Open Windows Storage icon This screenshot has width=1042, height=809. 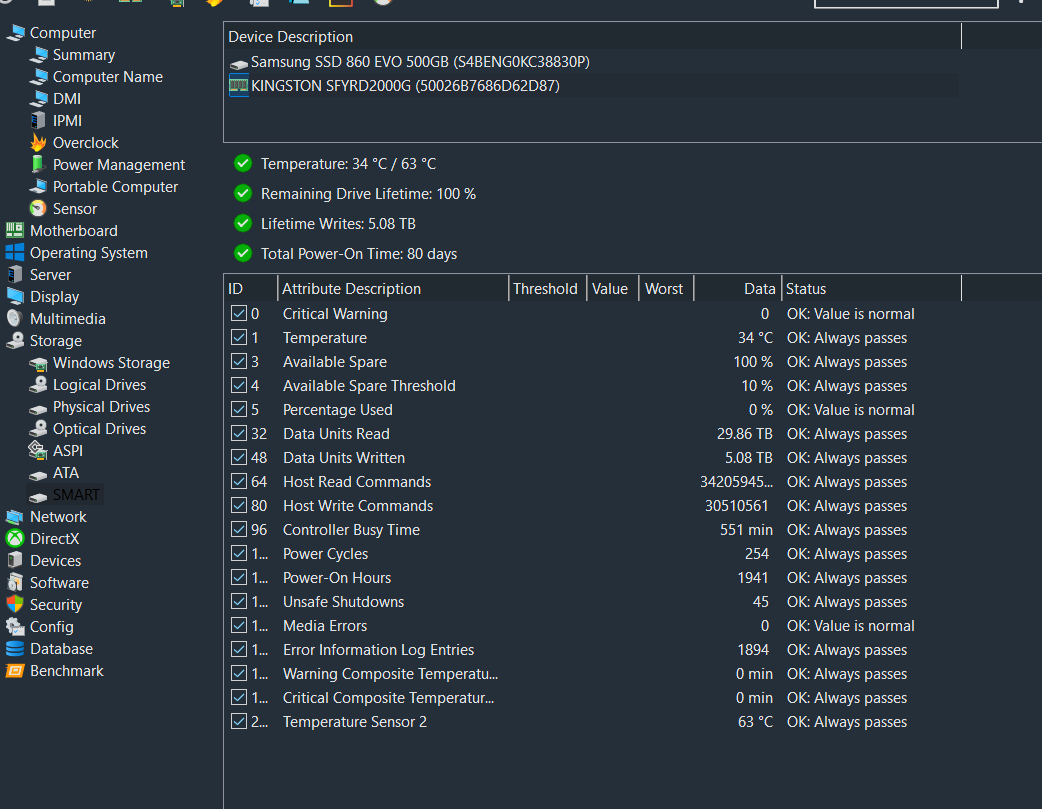(x=39, y=362)
